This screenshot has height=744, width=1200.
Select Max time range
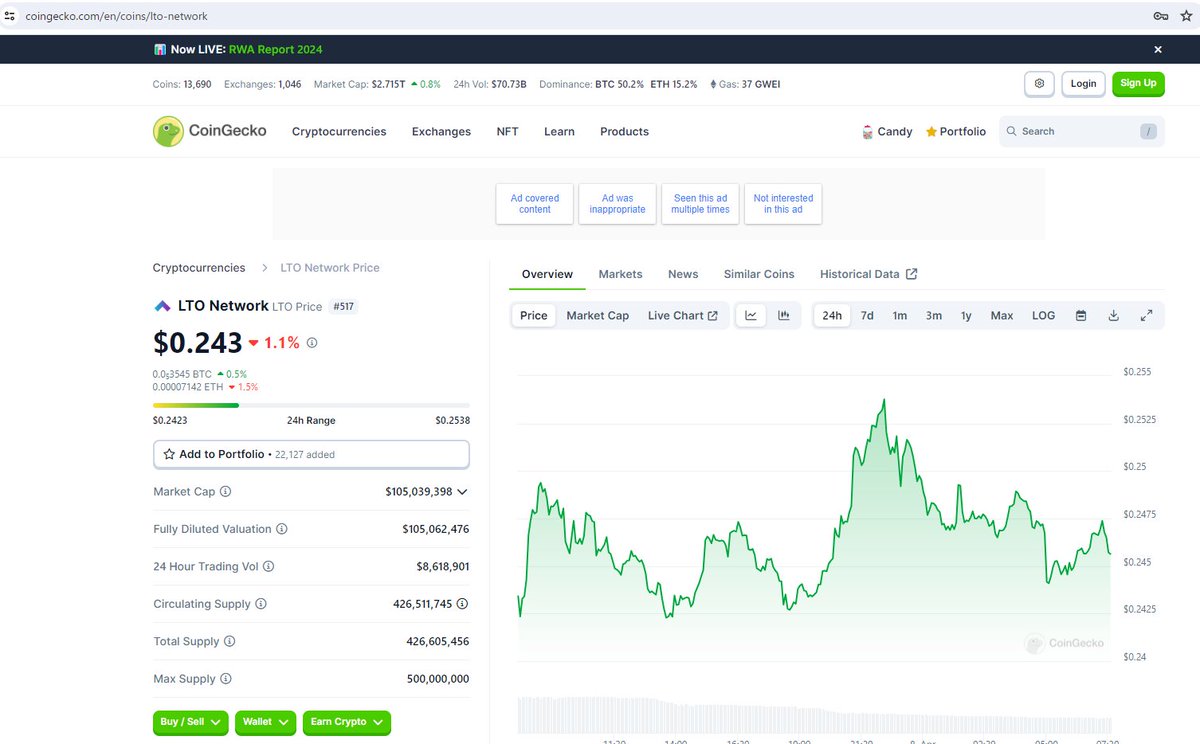tap(1002, 315)
